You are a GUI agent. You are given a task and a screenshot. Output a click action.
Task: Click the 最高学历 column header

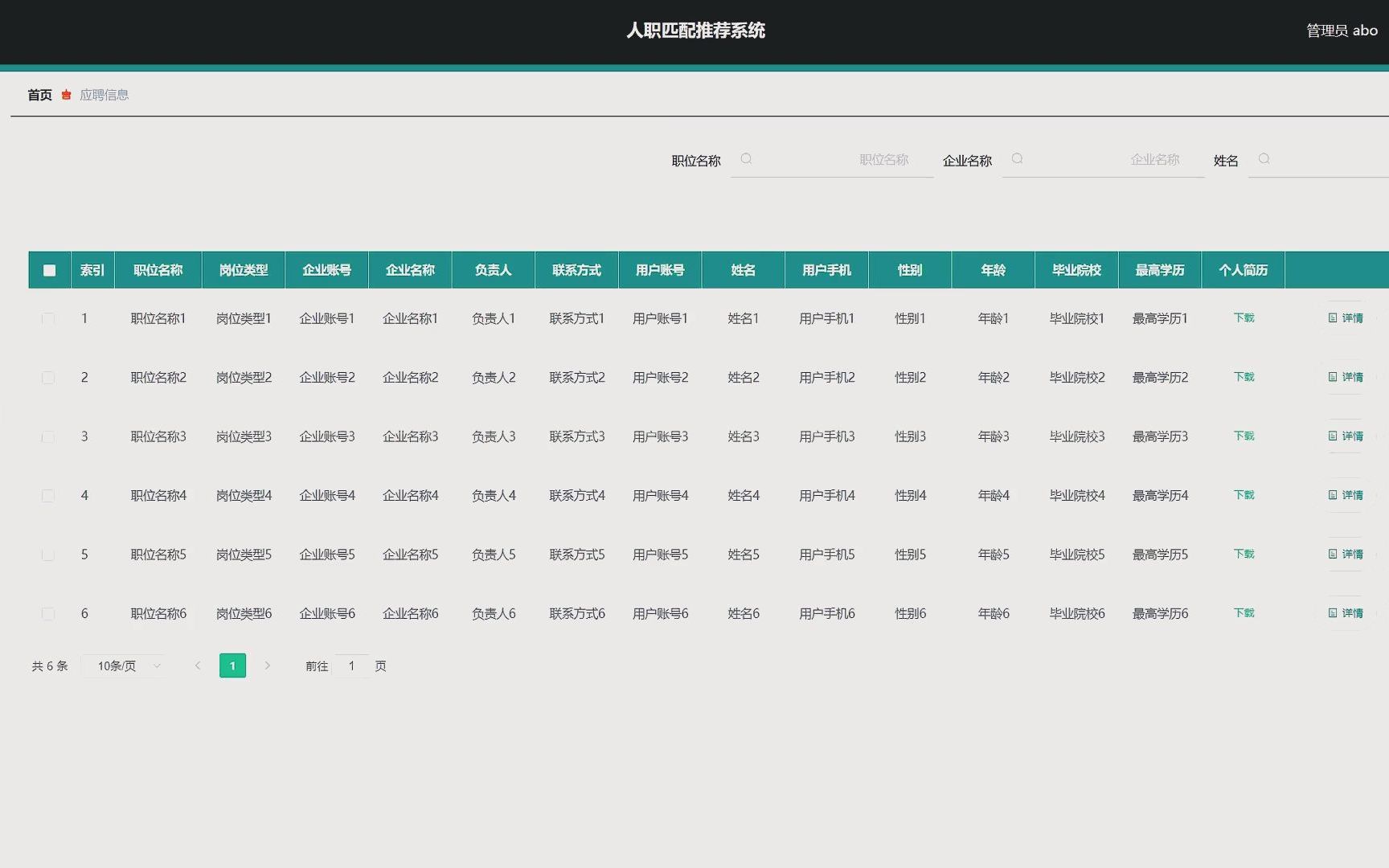coord(1160,270)
